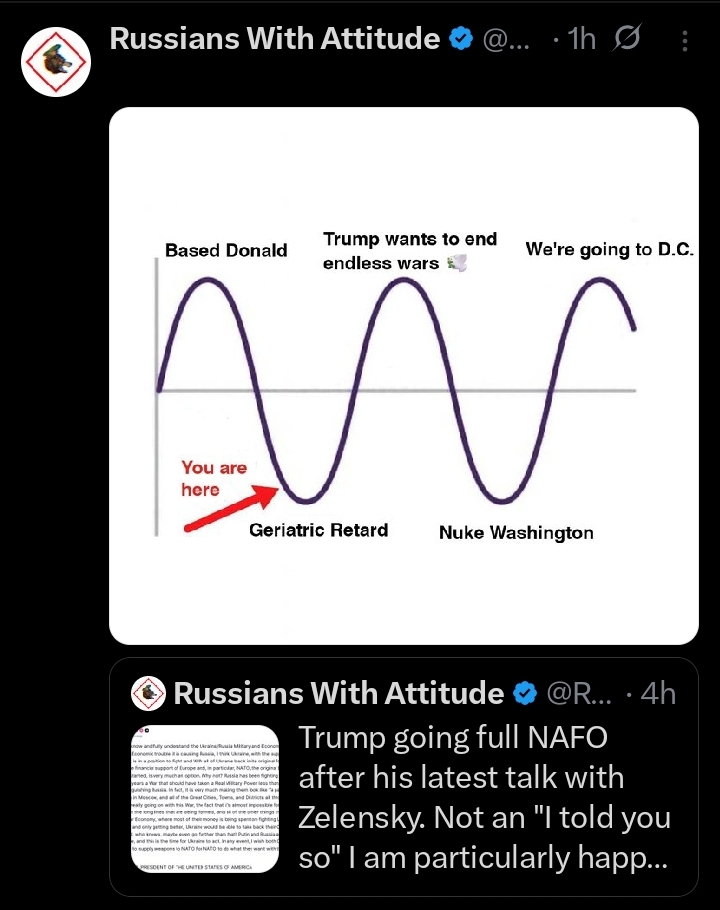The image size is (720, 910).
Task: Click the quoted post's @R... handle
Action: click(x=579, y=694)
